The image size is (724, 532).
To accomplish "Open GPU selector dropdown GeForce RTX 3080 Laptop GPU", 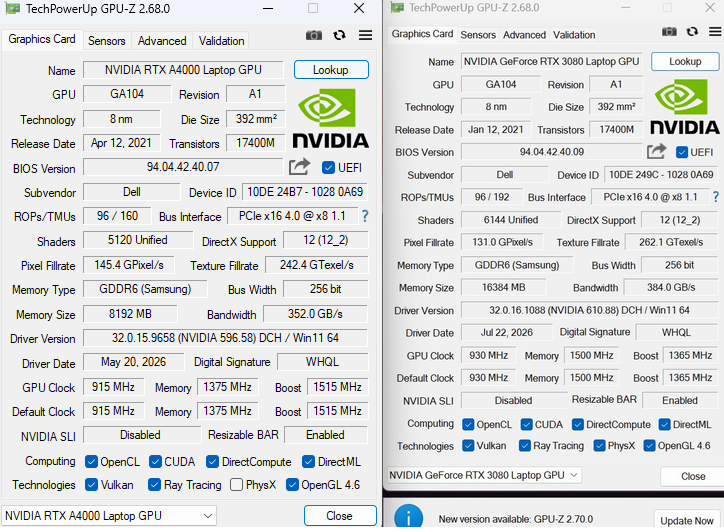I will click(484, 475).
